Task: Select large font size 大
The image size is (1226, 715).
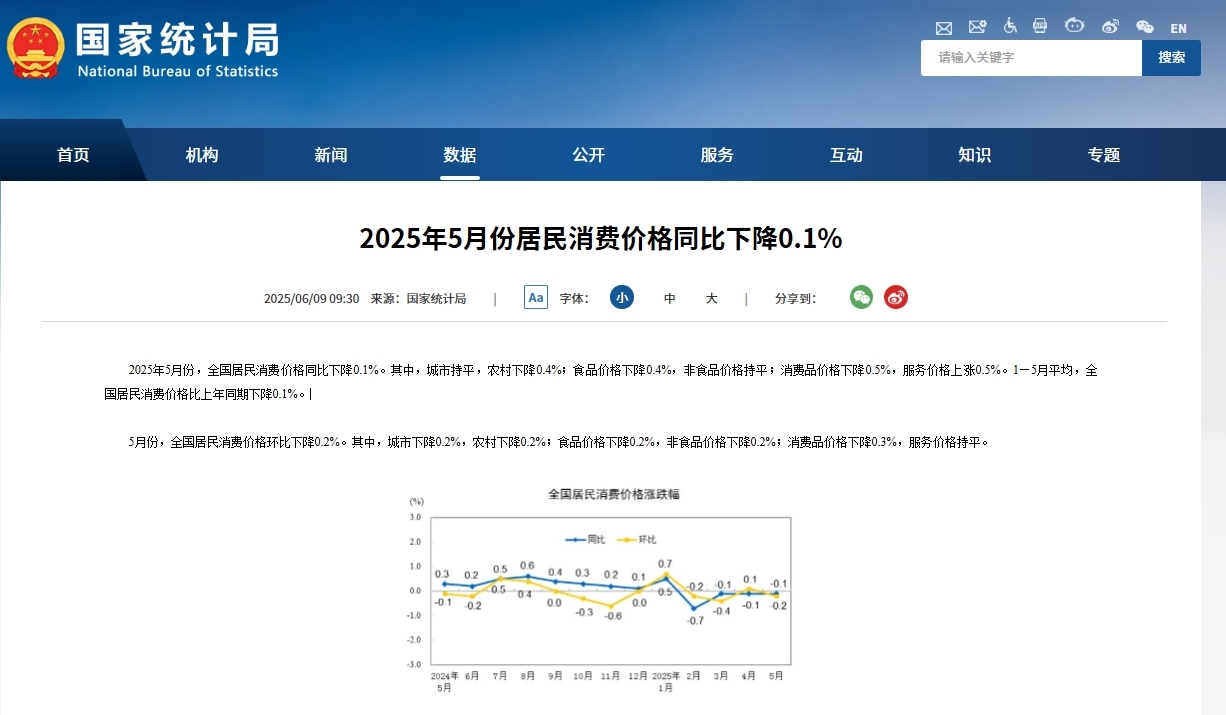Action: [711, 298]
